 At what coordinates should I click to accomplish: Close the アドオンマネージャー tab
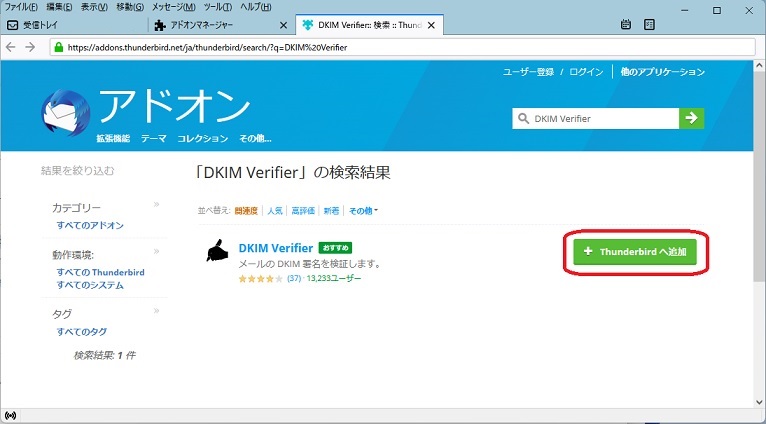[x=283, y=24]
